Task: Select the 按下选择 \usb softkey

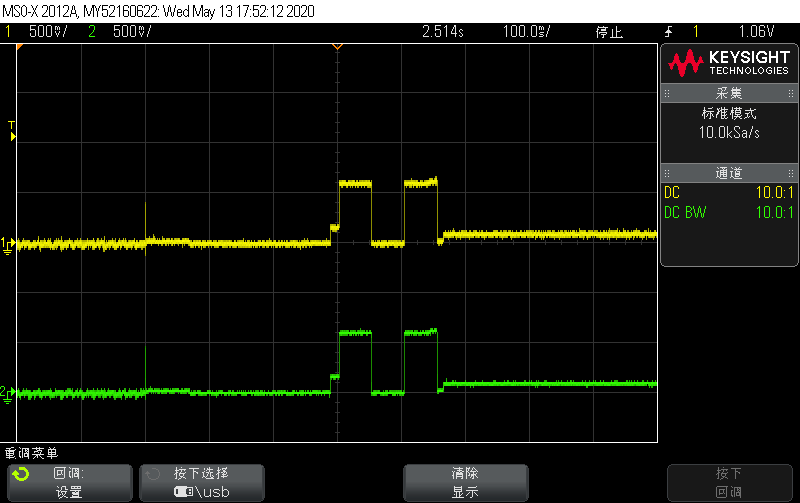Action: point(202,483)
